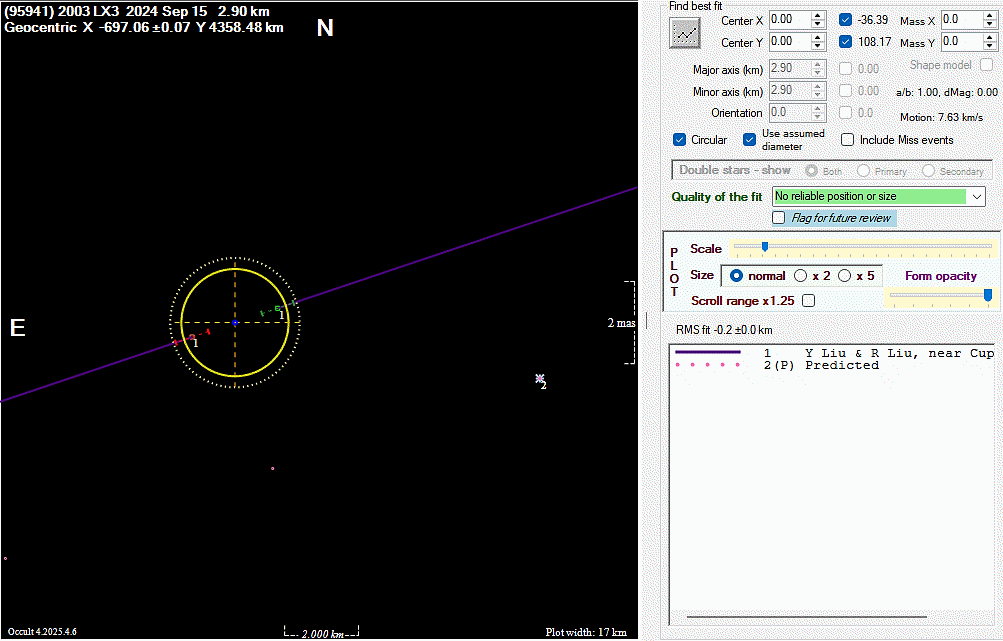Toggle the Minor axis row checkbox
The image size is (1003, 641).
[x=846, y=91]
